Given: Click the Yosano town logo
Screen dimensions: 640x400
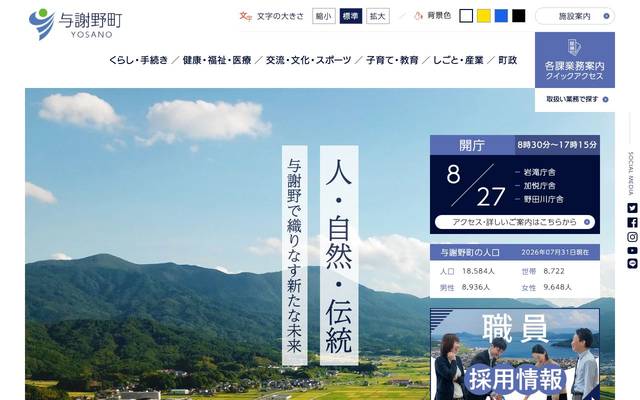Looking at the screenshot, I should 76,24.
